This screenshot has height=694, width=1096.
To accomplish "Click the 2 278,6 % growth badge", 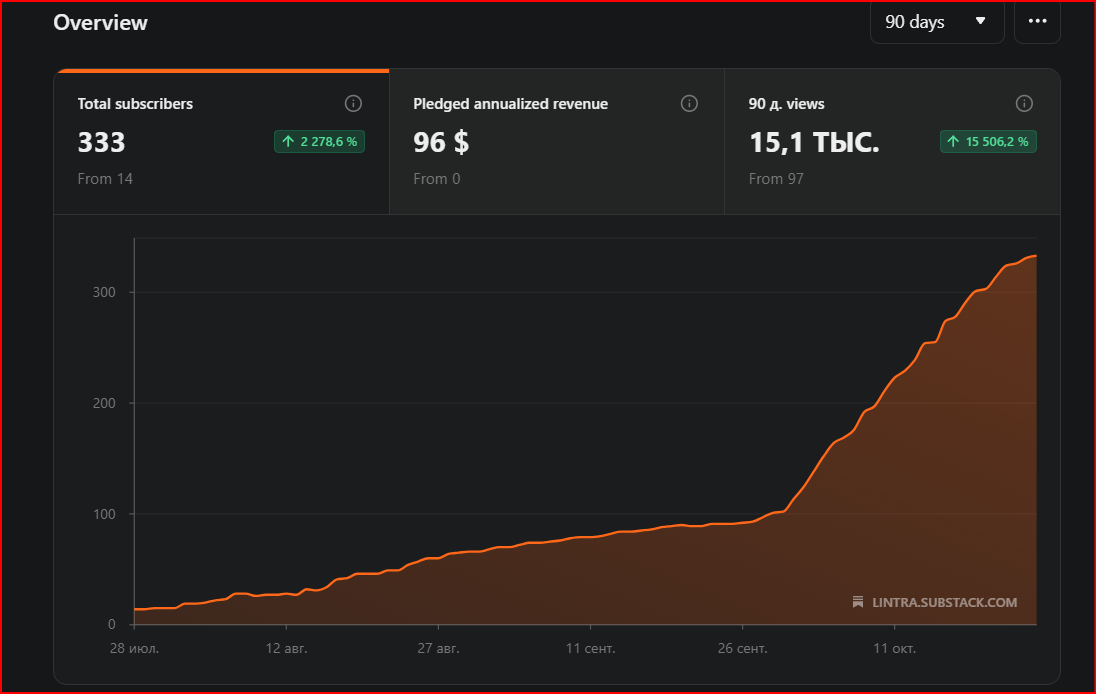I will (319, 142).
